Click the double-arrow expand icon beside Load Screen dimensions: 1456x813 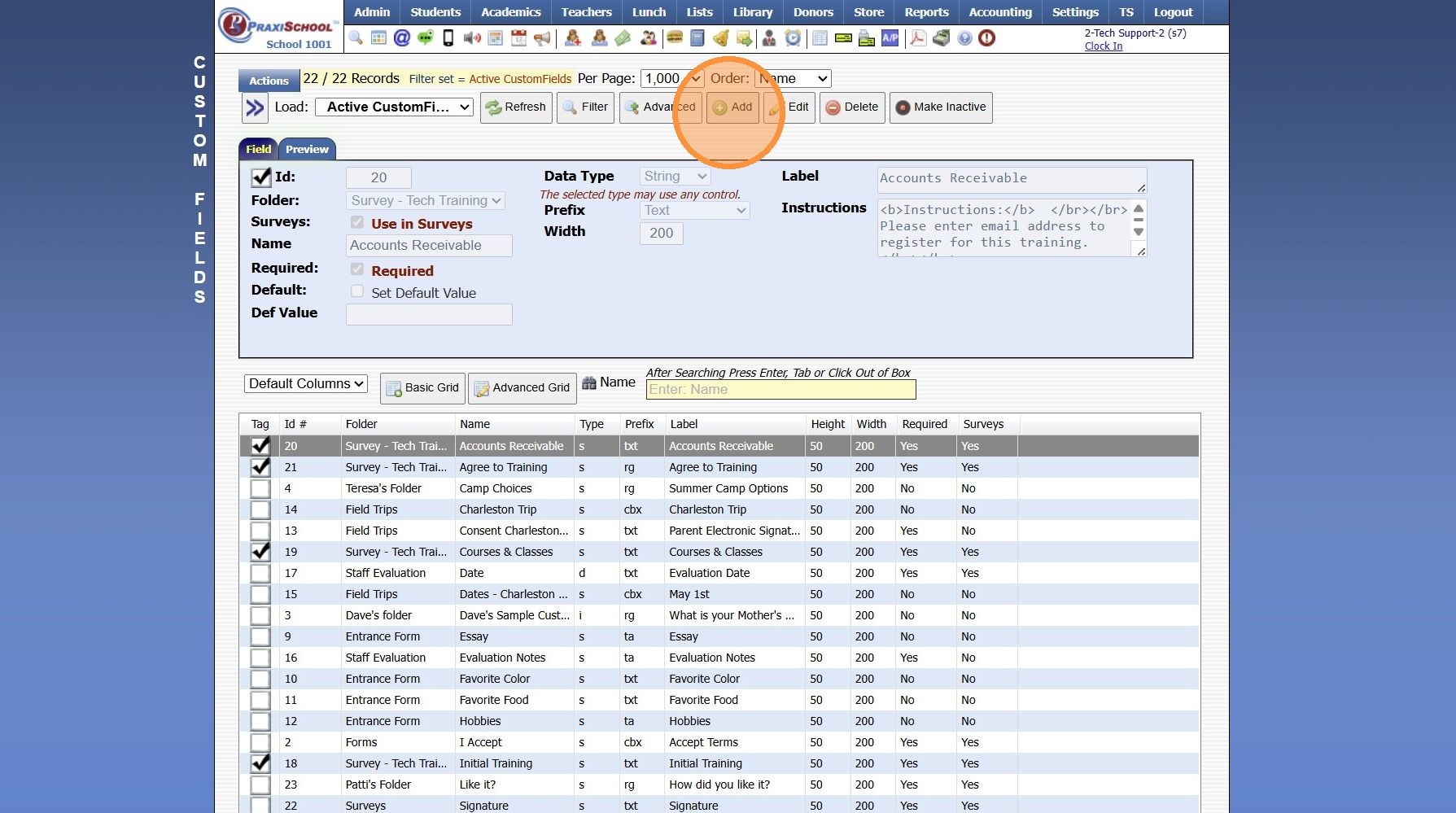click(x=255, y=107)
